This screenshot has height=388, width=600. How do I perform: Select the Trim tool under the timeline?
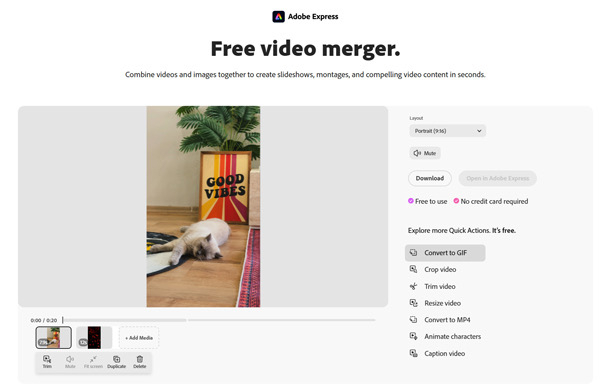(47, 362)
